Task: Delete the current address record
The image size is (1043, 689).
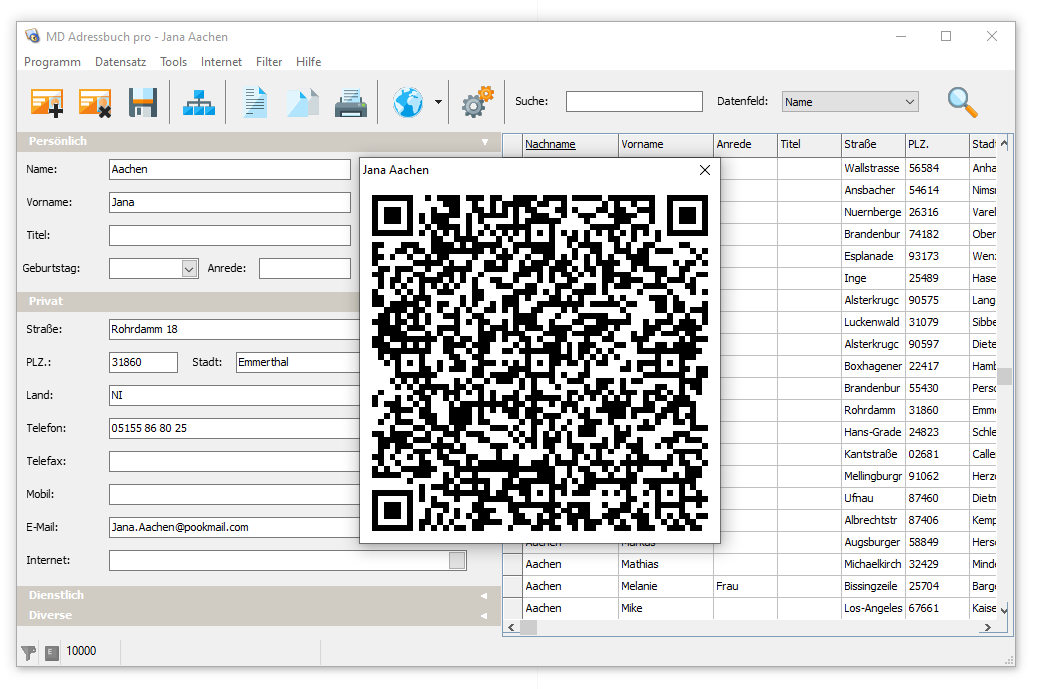Action: tap(95, 101)
